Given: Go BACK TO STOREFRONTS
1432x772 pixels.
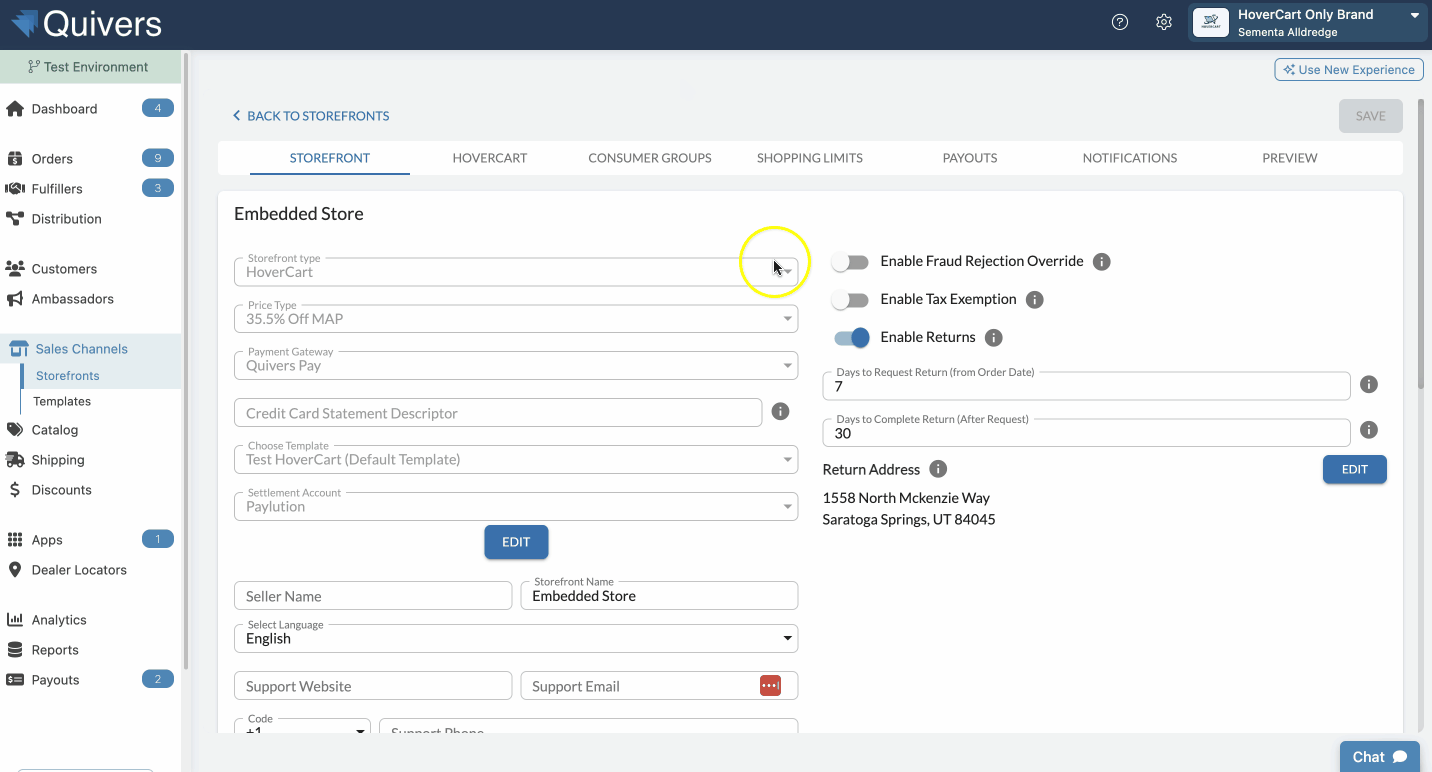Looking at the screenshot, I should coord(311,116).
